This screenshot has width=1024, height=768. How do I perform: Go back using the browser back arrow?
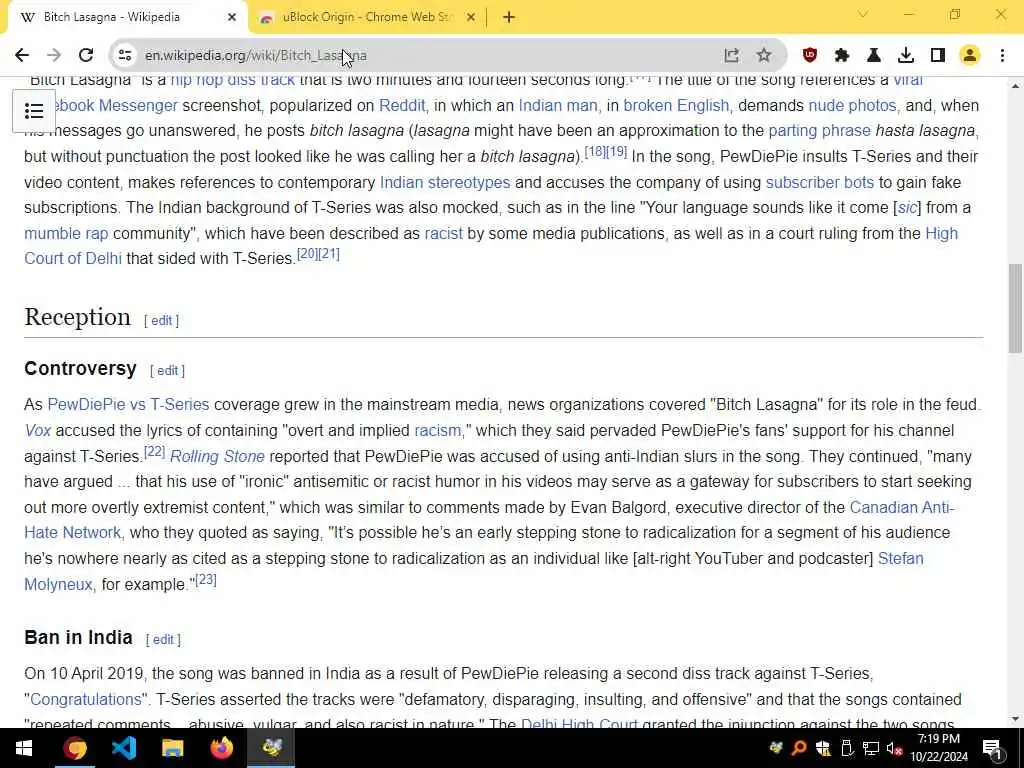click(x=22, y=56)
